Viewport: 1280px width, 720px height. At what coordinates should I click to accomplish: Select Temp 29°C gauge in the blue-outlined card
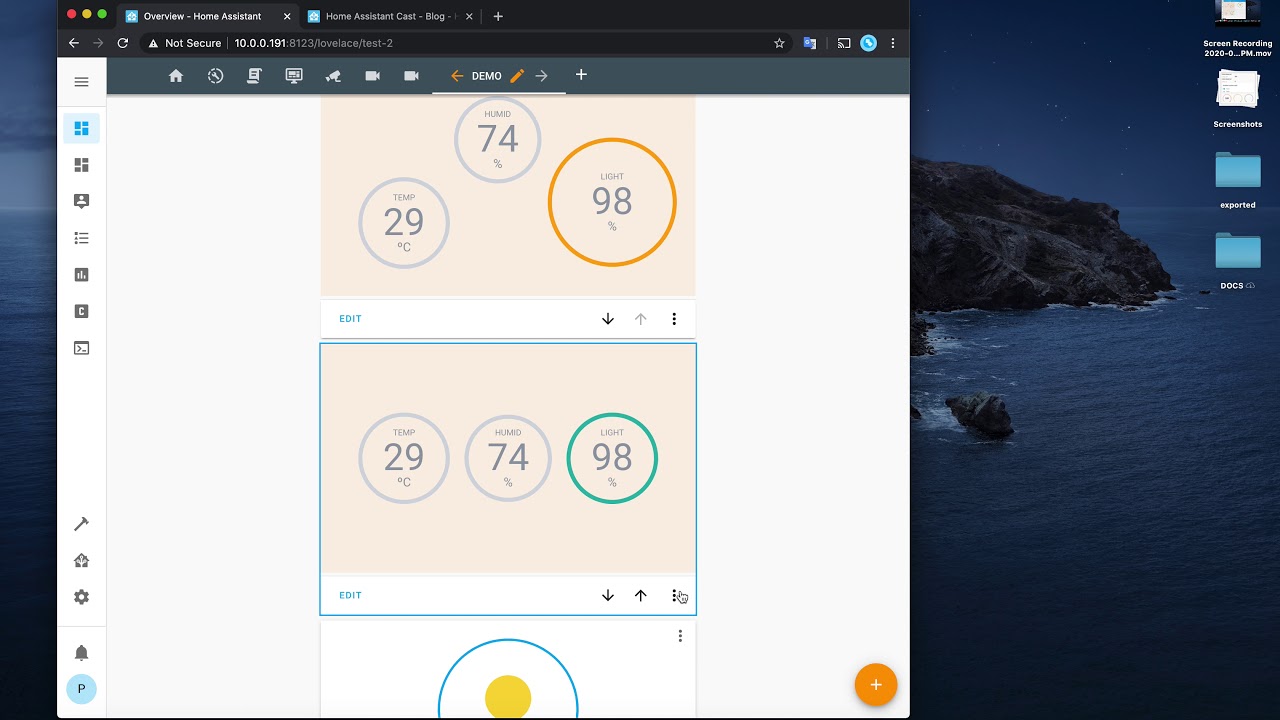tap(404, 458)
